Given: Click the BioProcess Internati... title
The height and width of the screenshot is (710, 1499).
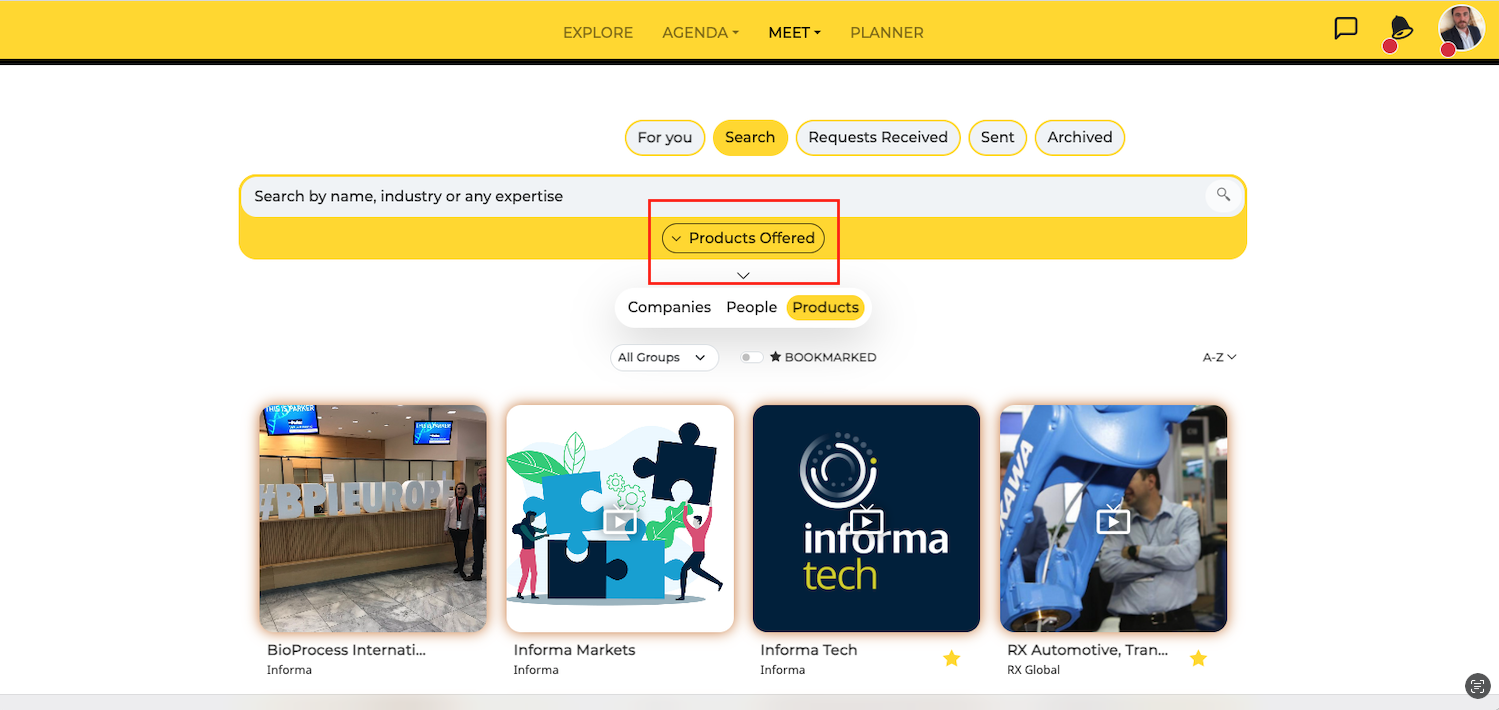Looking at the screenshot, I should coord(346,650).
